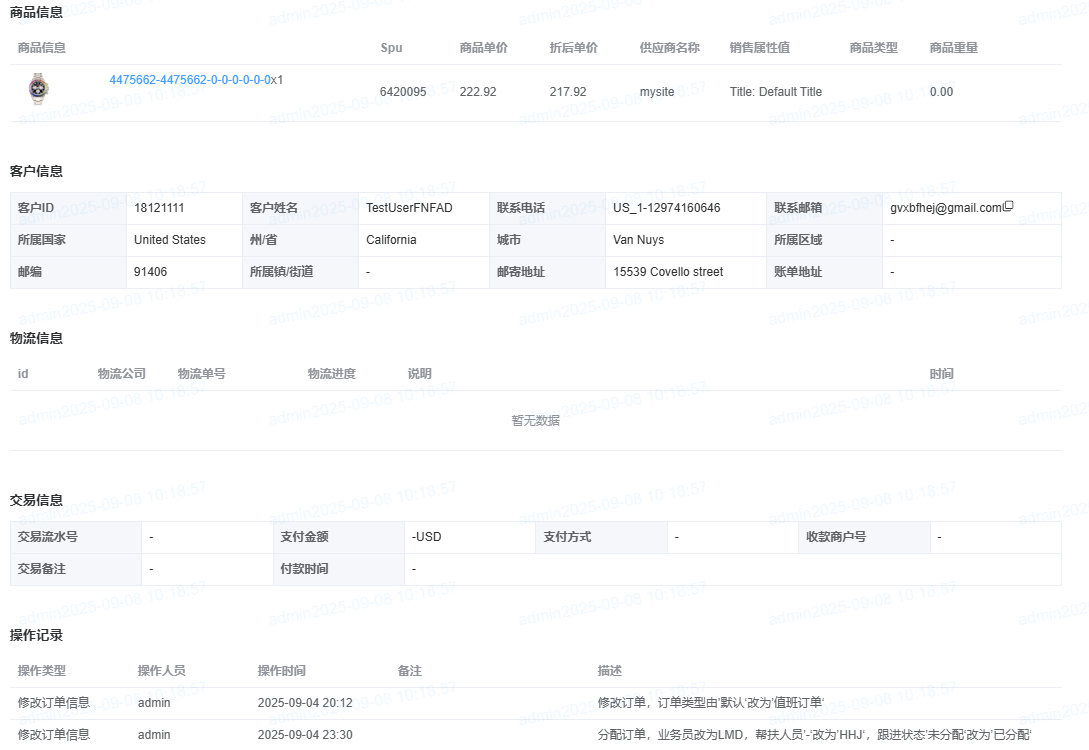1089x750 pixels.
Task: Select the email gvxbfhej@gmail.com
Action: [x=945, y=208]
